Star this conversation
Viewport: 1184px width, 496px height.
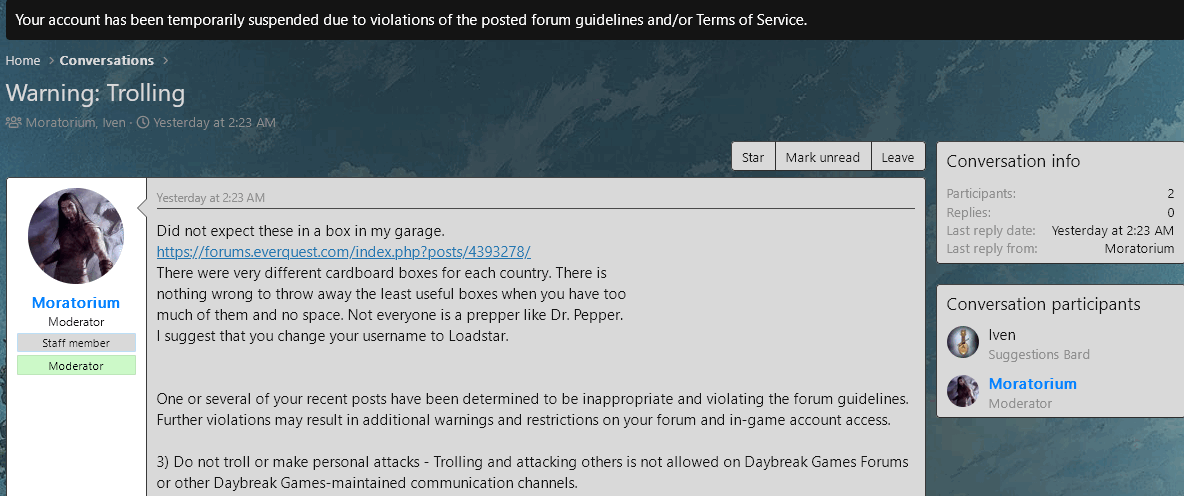753,157
